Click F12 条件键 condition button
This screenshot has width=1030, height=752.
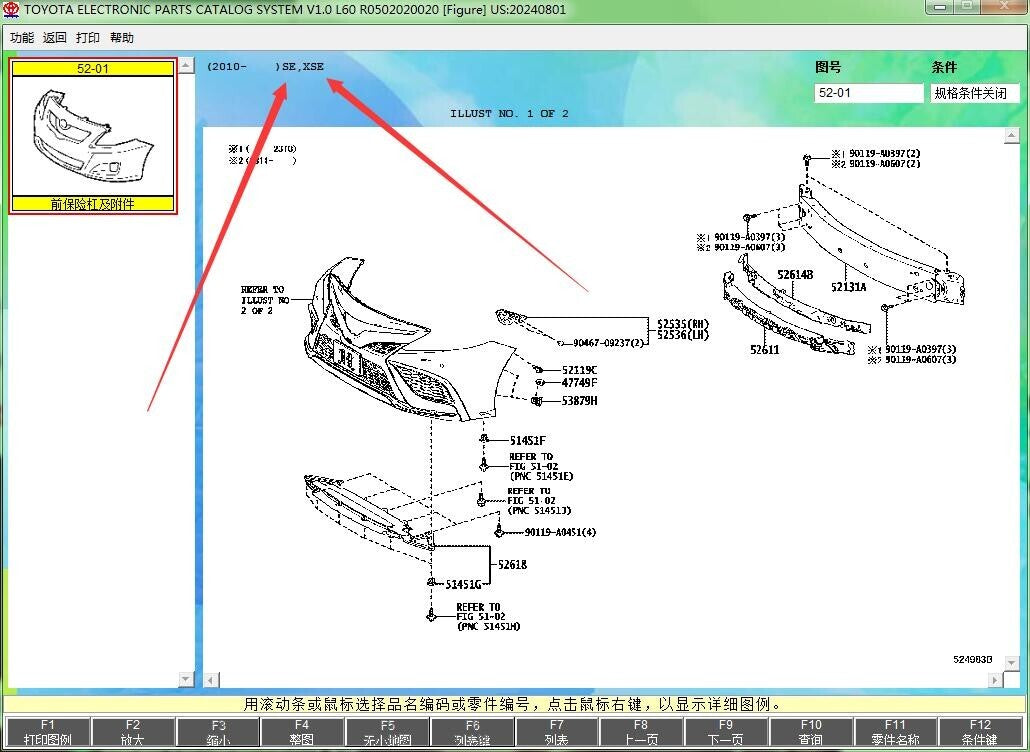(x=980, y=732)
